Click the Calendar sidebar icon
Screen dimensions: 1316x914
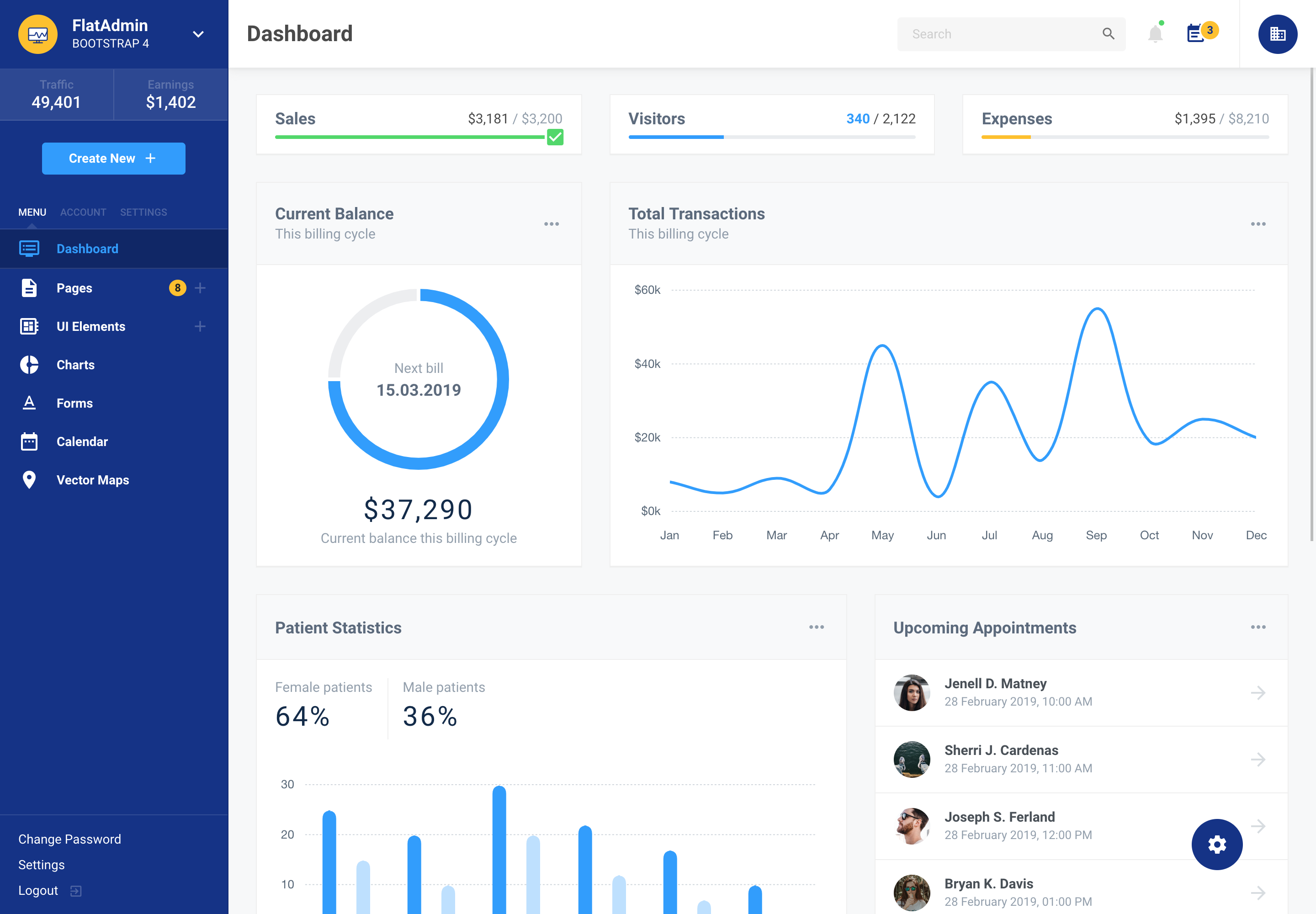coord(29,441)
